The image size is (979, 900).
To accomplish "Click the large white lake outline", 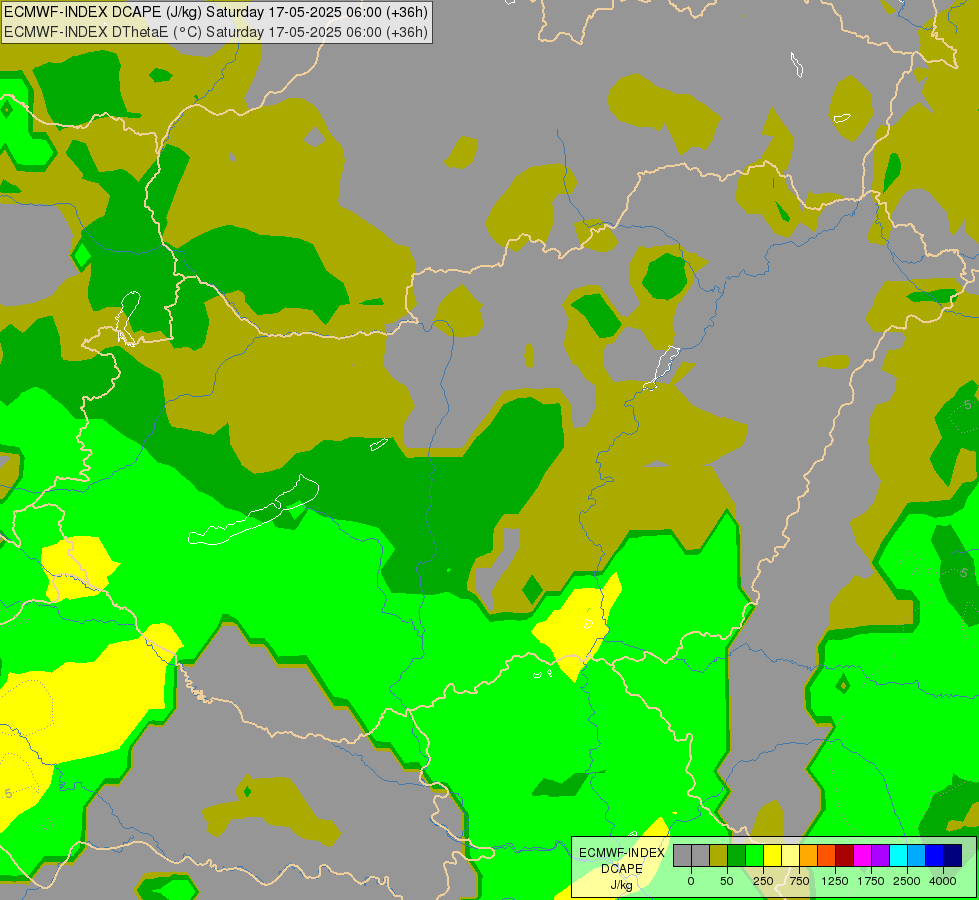I will click(x=253, y=510).
